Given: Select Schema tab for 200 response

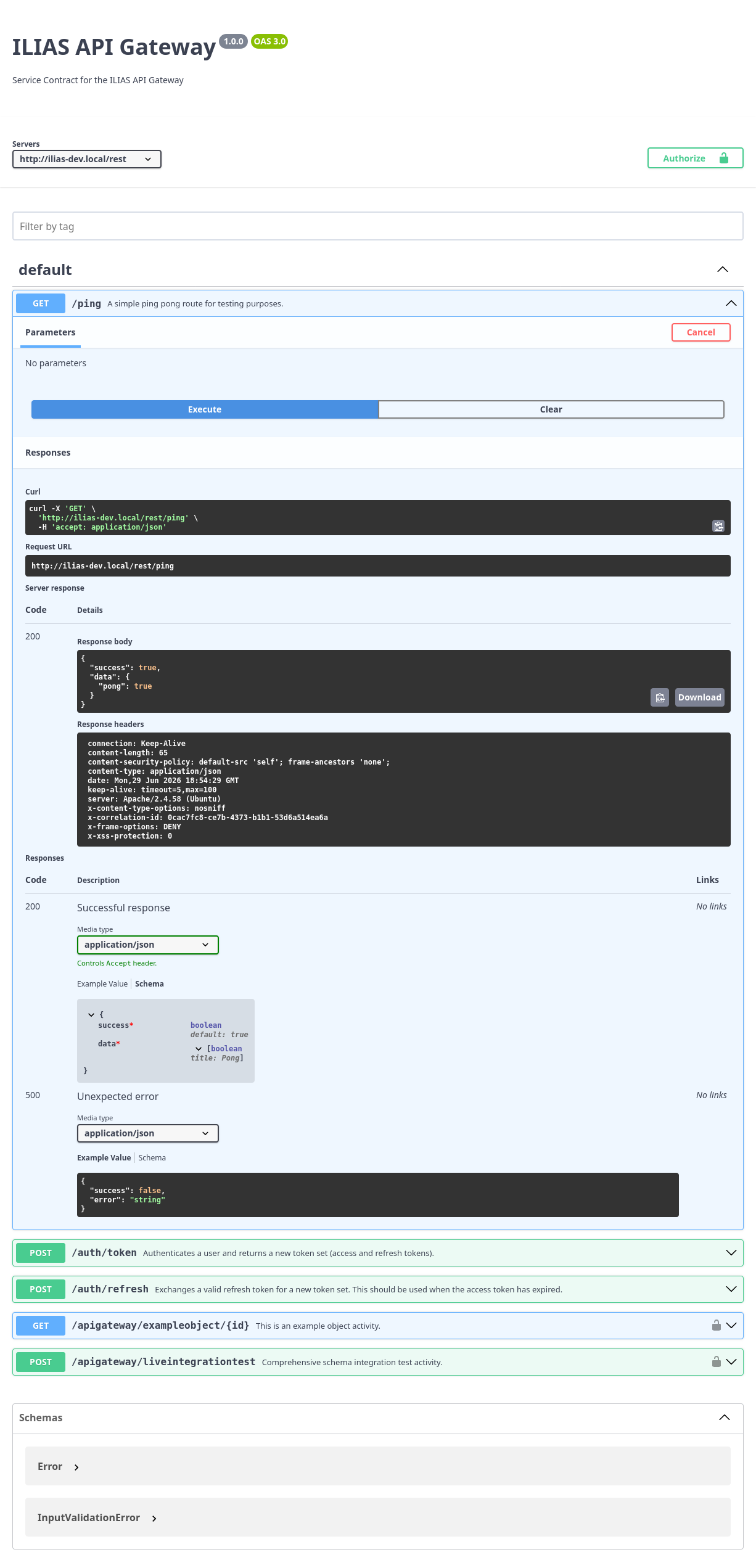Looking at the screenshot, I should (149, 984).
